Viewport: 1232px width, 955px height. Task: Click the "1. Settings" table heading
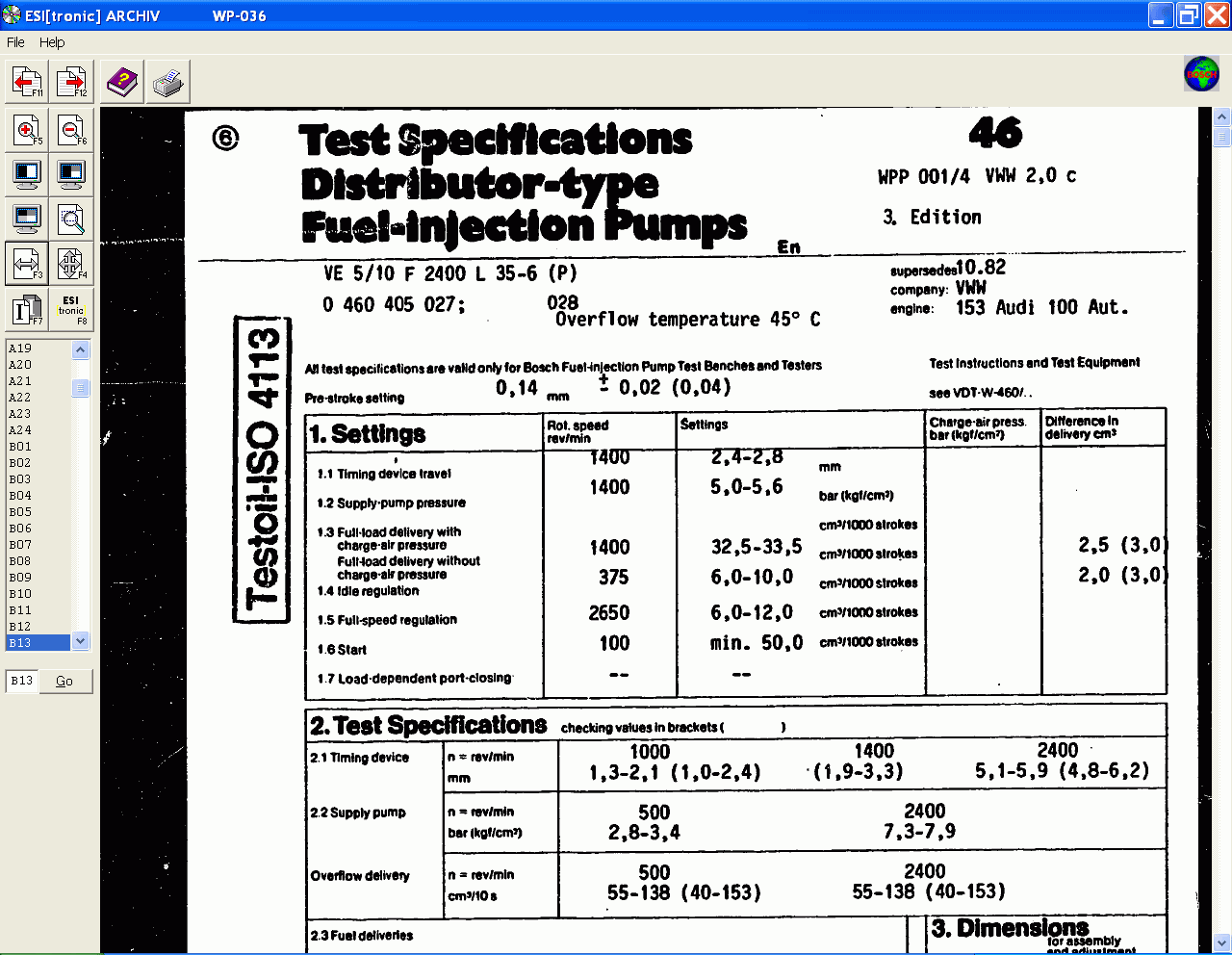pyautogui.click(x=368, y=434)
